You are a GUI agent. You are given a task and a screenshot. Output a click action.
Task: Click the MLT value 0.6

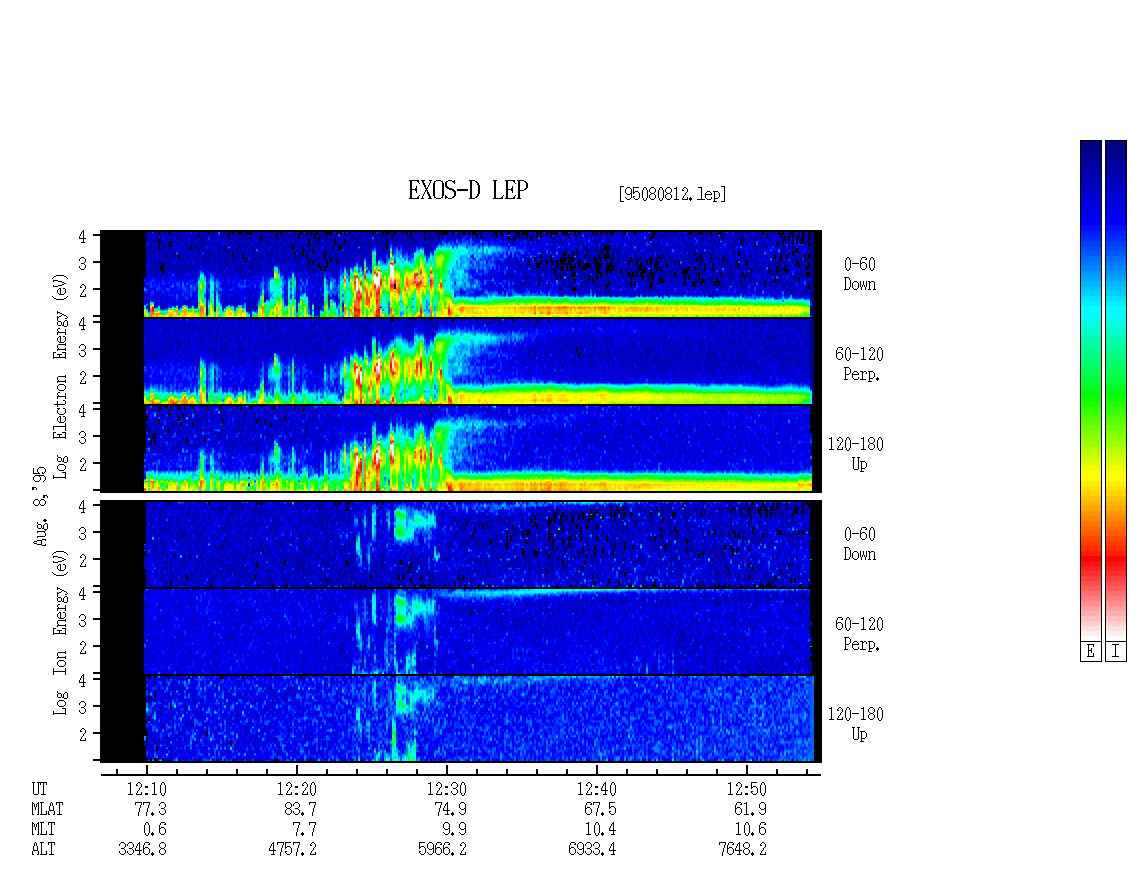click(154, 829)
